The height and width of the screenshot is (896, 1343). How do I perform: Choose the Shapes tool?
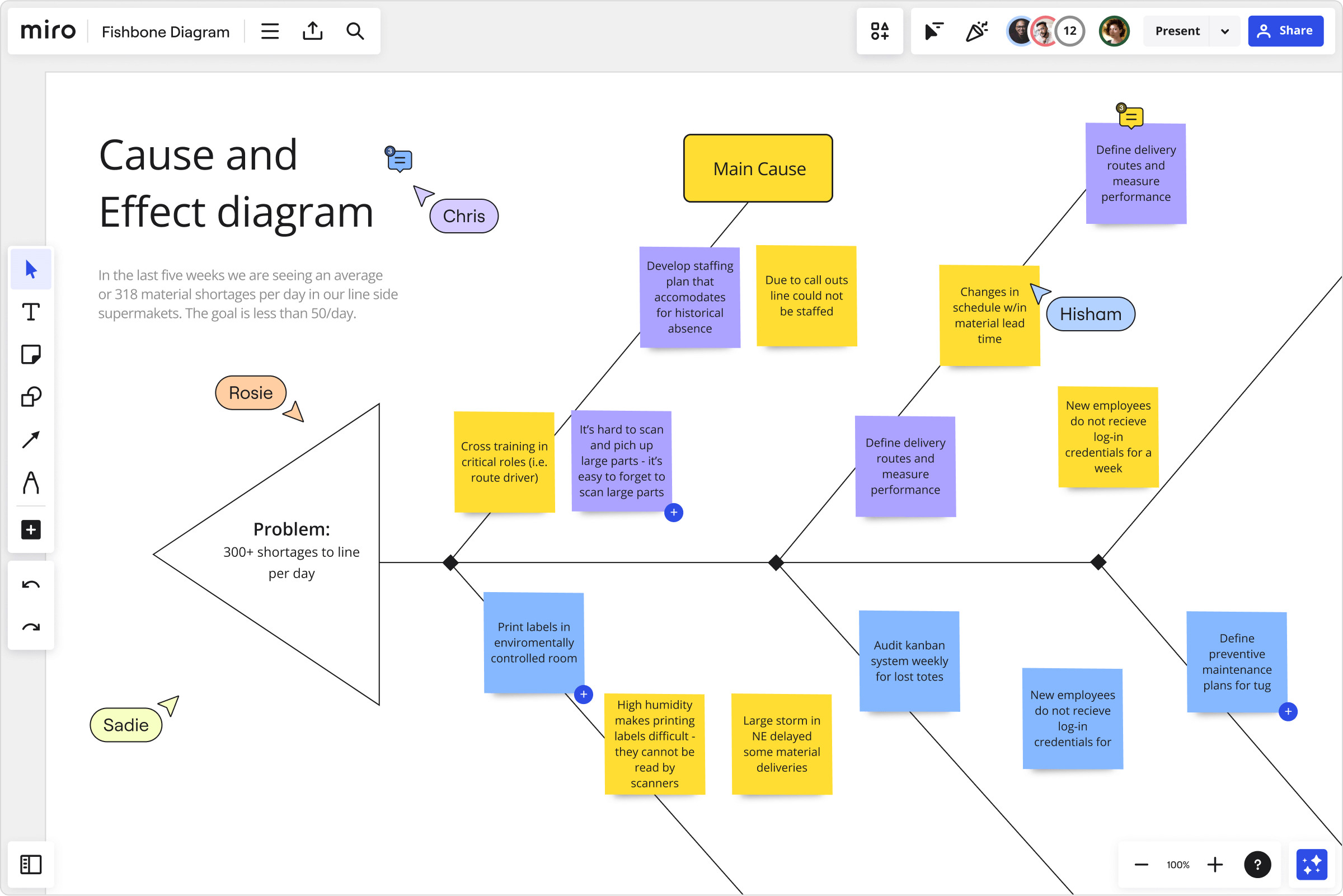[x=31, y=397]
